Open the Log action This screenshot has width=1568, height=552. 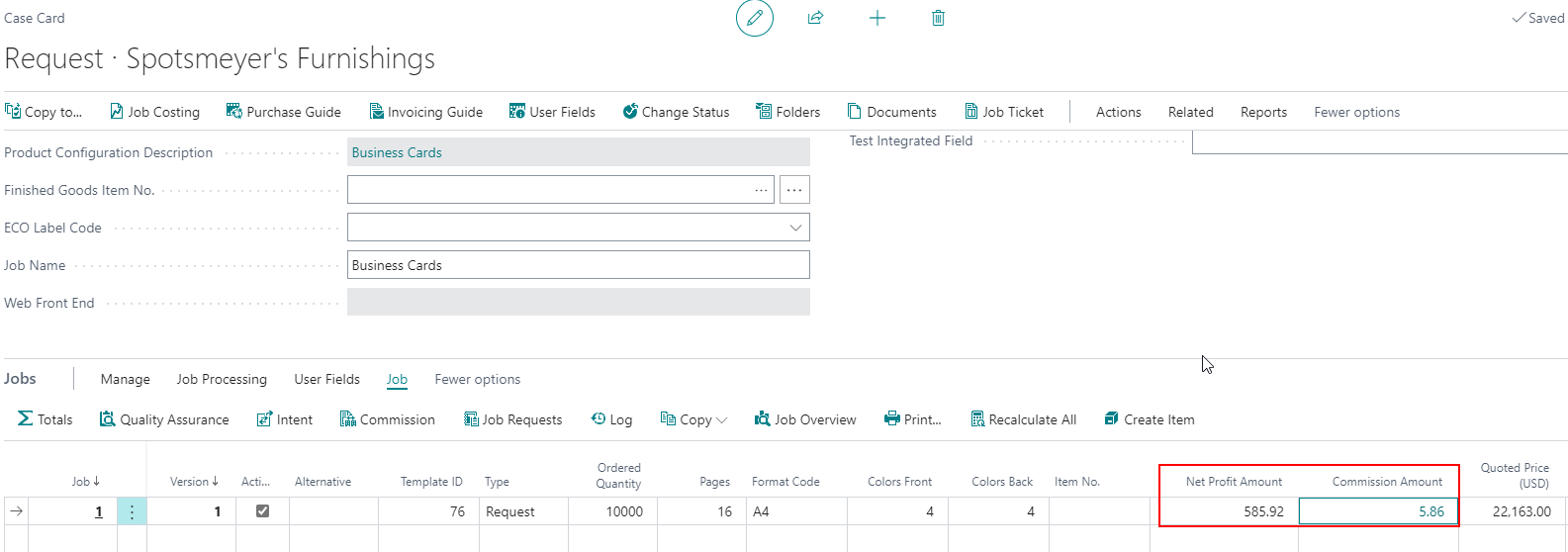(x=611, y=419)
